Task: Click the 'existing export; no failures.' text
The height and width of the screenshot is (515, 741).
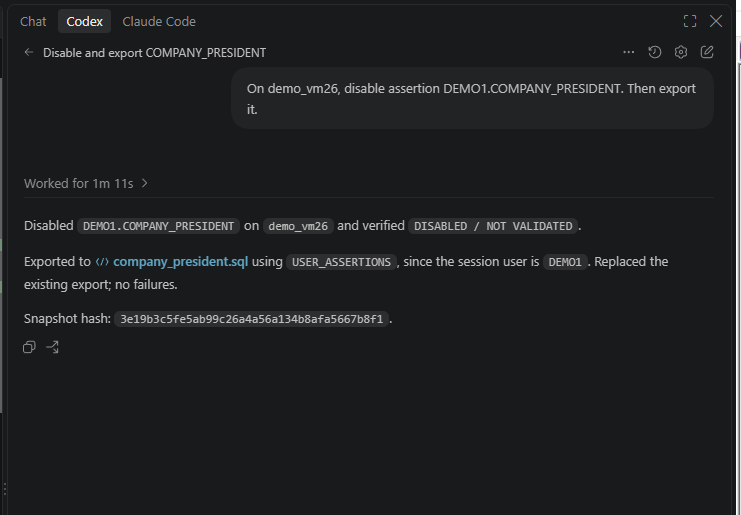Action: [101, 284]
